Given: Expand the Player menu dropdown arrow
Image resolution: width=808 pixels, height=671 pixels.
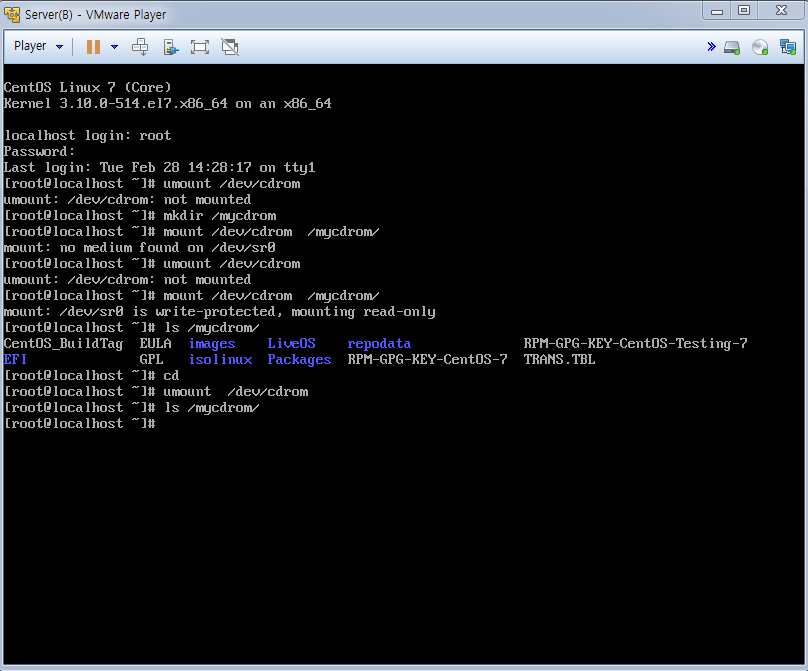Looking at the screenshot, I should click(x=59, y=47).
